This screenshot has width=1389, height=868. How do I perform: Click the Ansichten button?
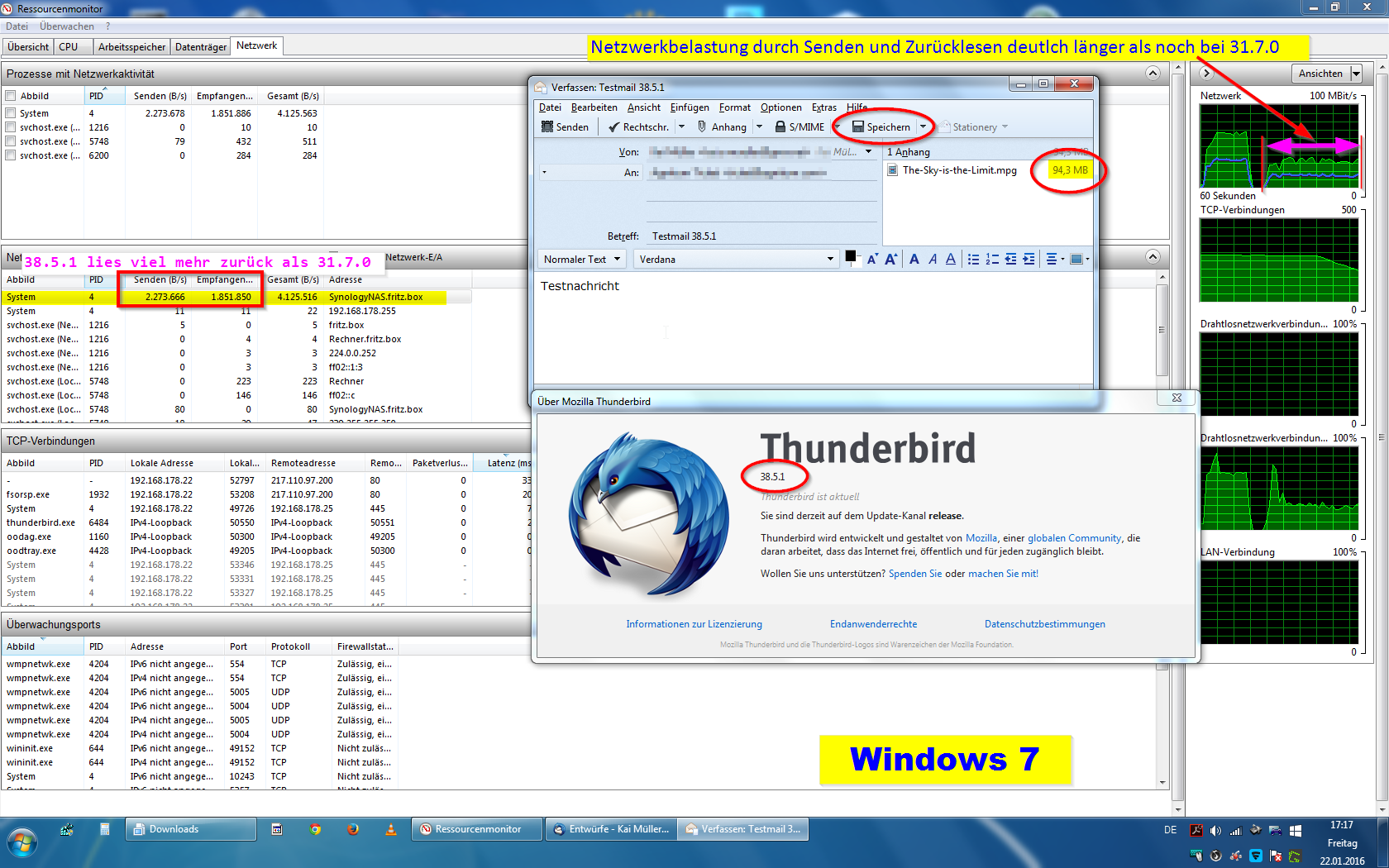coord(1320,74)
